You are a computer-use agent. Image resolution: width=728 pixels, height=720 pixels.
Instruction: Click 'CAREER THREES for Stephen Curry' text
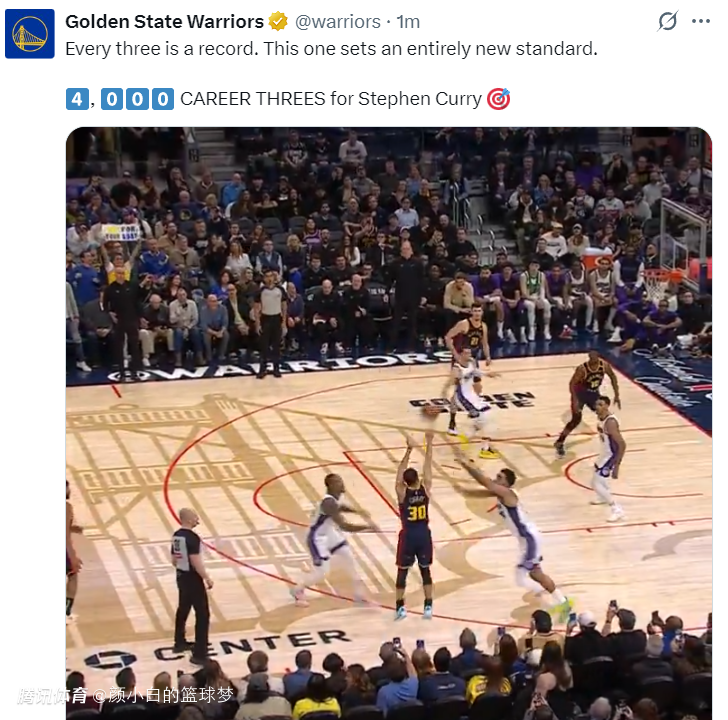(x=331, y=99)
